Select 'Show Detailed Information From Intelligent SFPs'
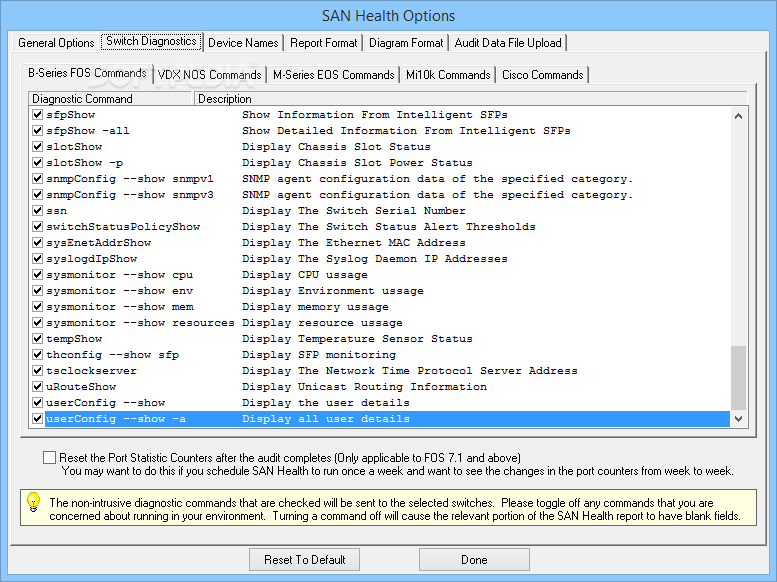The height and width of the screenshot is (582, 777). (x=406, y=131)
